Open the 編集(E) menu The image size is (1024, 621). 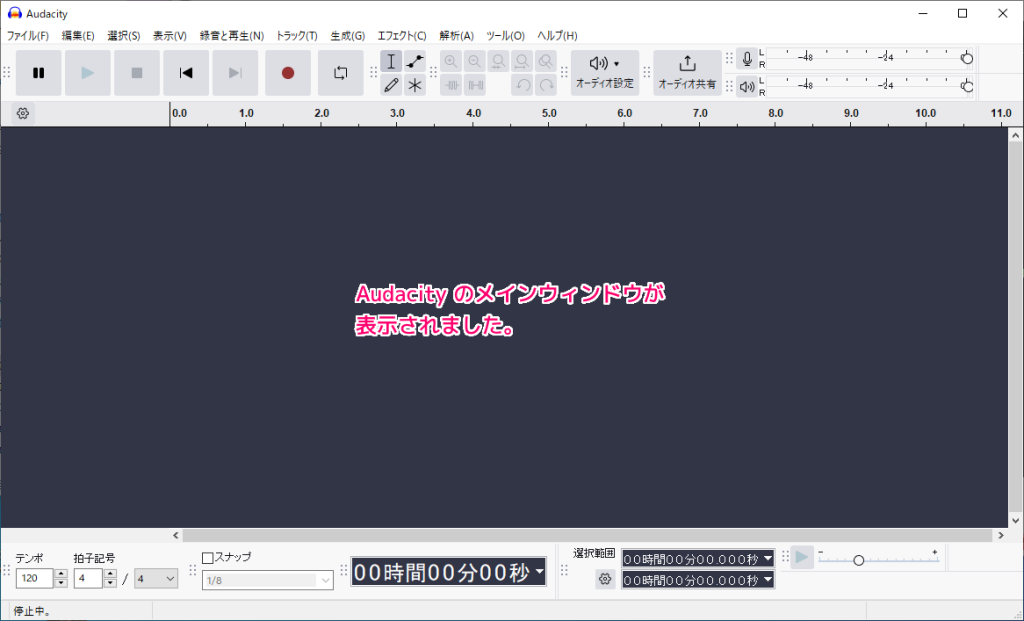pyautogui.click(x=78, y=36)
